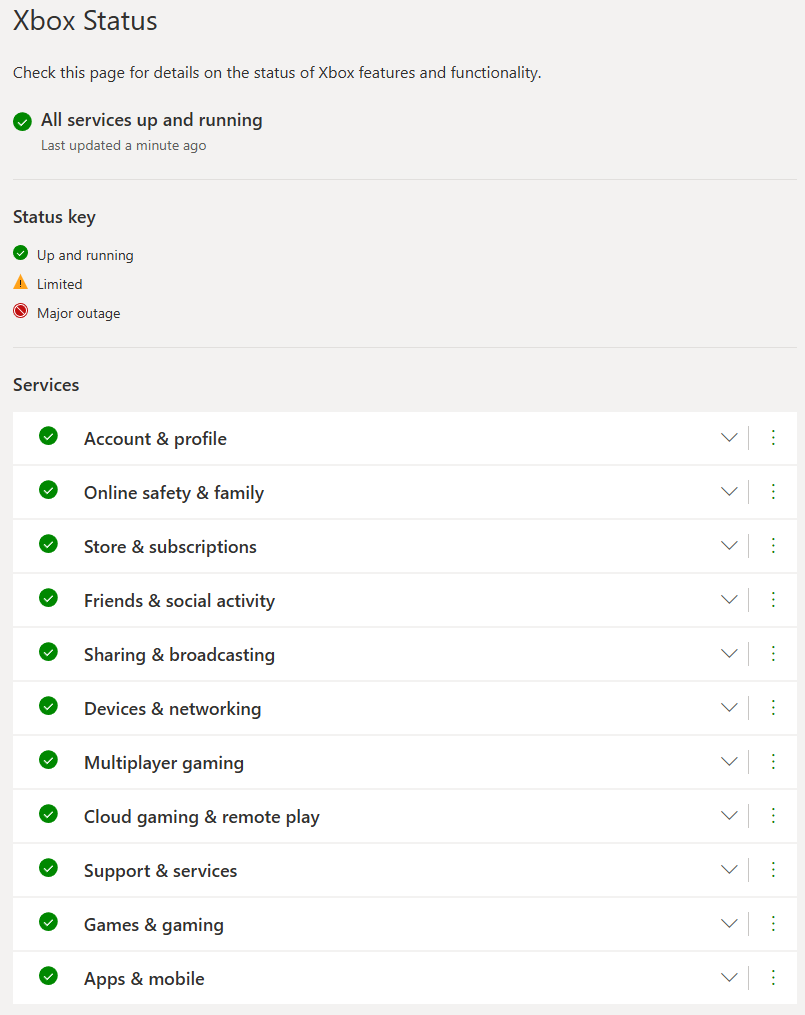
Task: Click the All services up and running status
Action: 151,120
